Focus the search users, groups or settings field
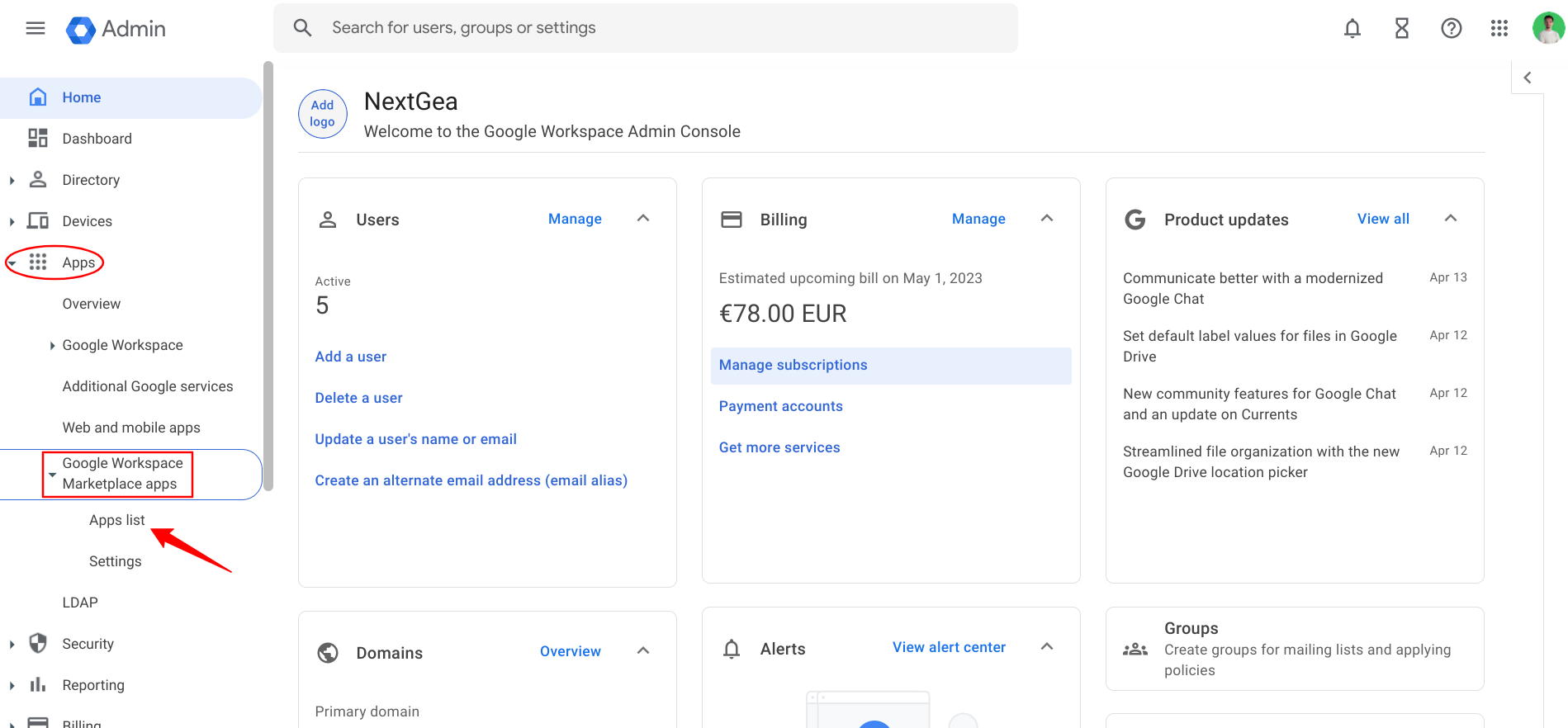 [646, 28]
